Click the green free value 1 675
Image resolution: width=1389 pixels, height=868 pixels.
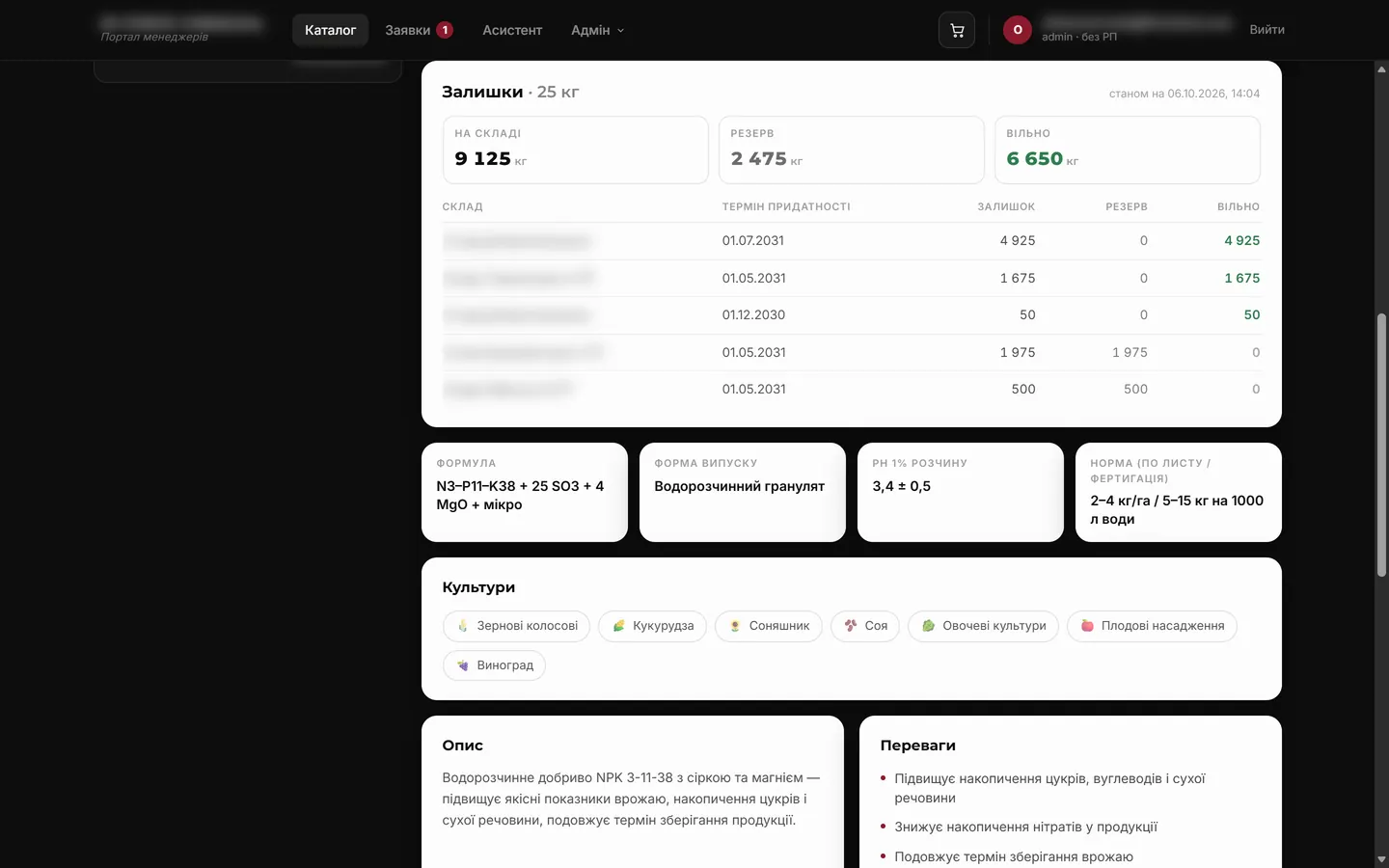1242,279
